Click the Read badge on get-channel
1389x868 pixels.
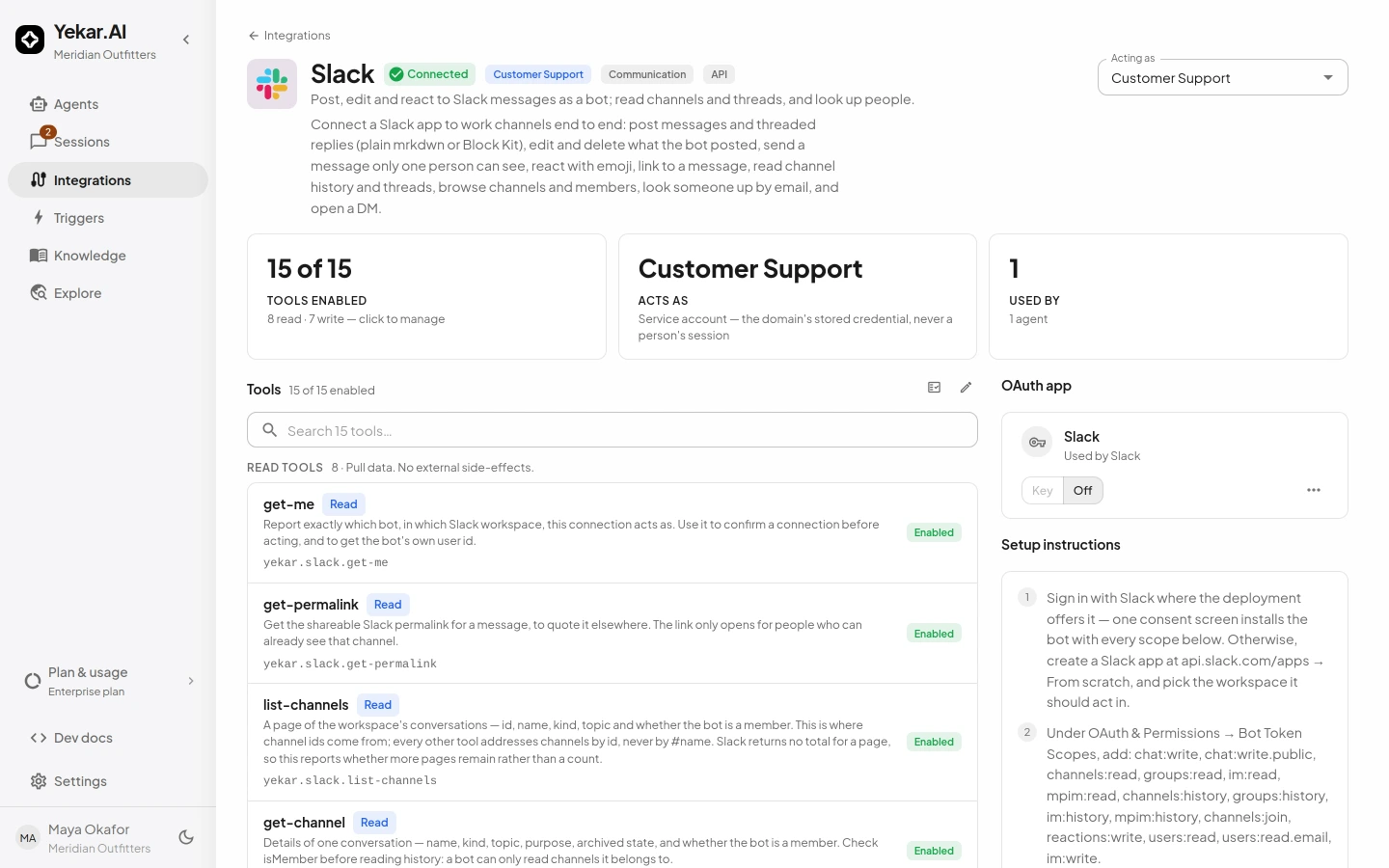click(x=374, y=823)
